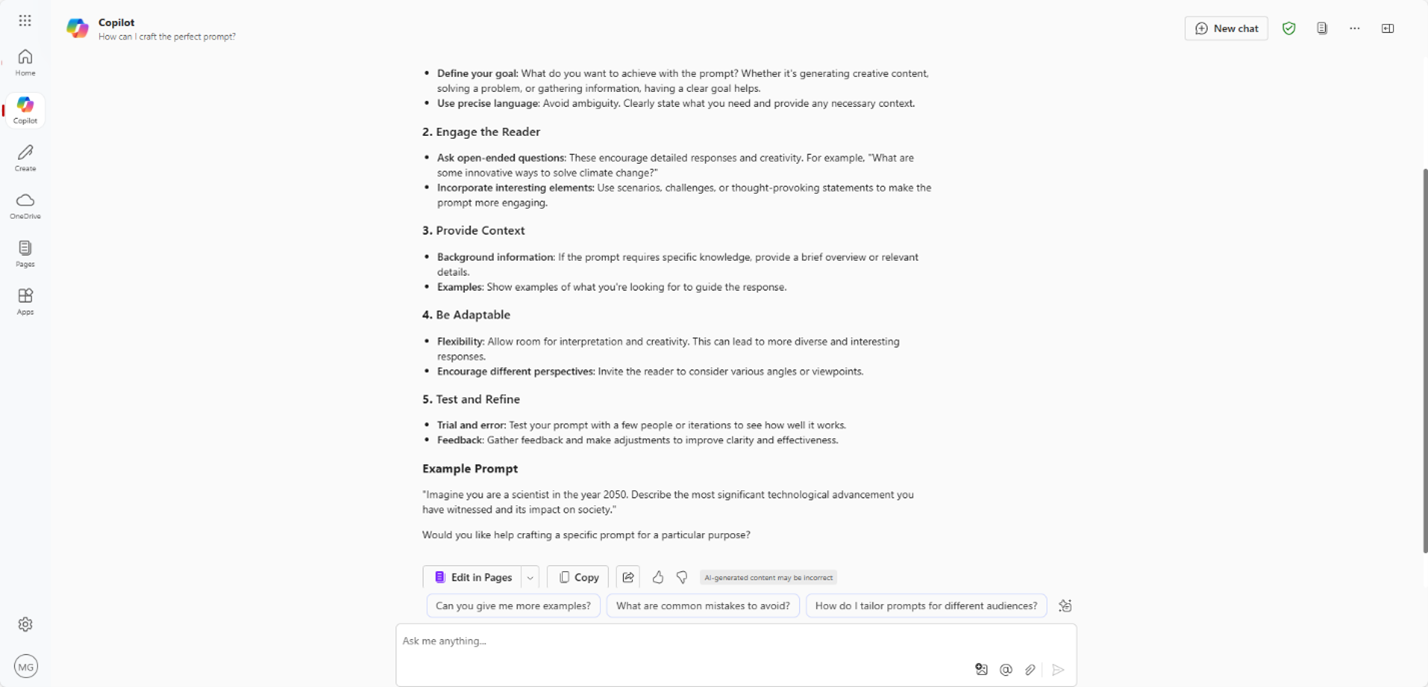The image size is (1428, 687).
Task: Click the green shield protection icon
Action: click(1289, 29)
